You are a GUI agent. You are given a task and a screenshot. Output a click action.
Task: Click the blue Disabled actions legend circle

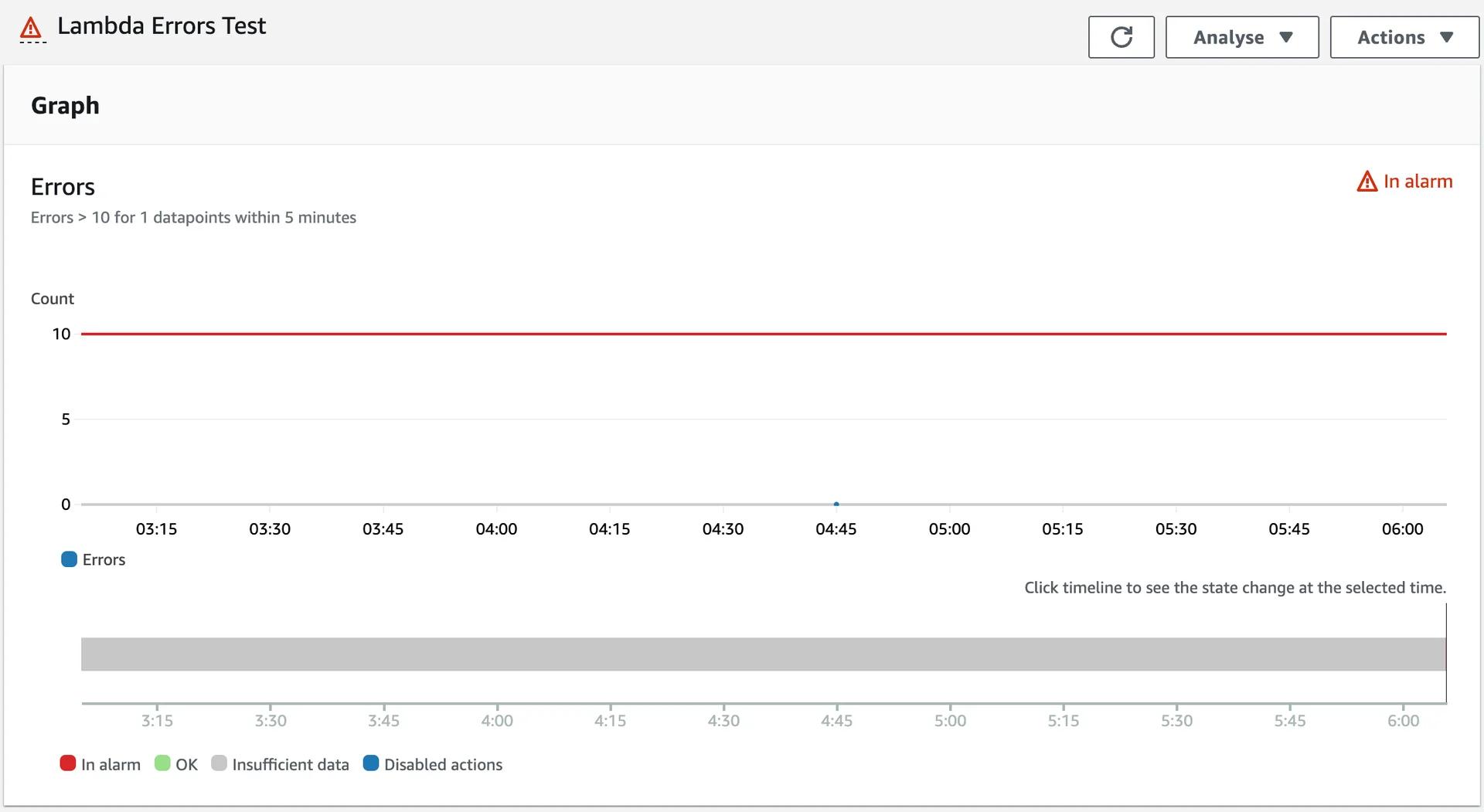371,763
